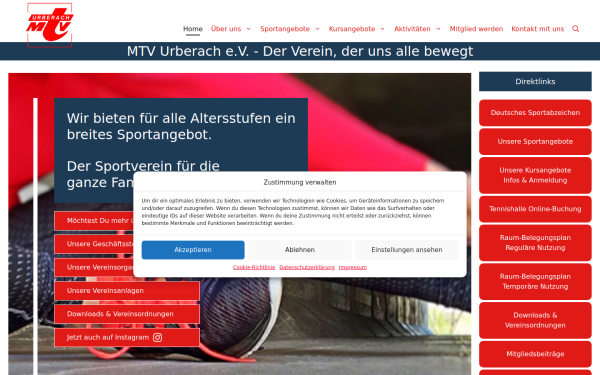600x375 pixels.
Task: Open the Mitglied werden page
Action: [x=476, y=29]
